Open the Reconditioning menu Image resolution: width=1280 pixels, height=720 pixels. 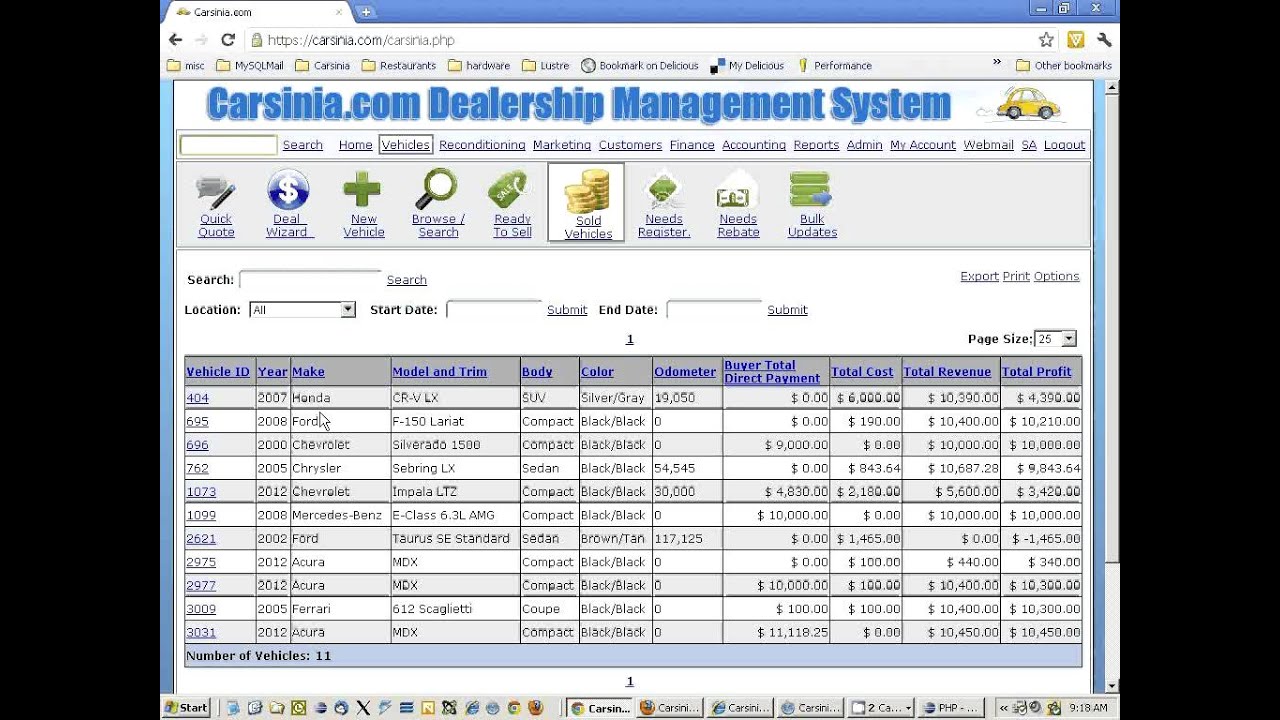point(482,145)
